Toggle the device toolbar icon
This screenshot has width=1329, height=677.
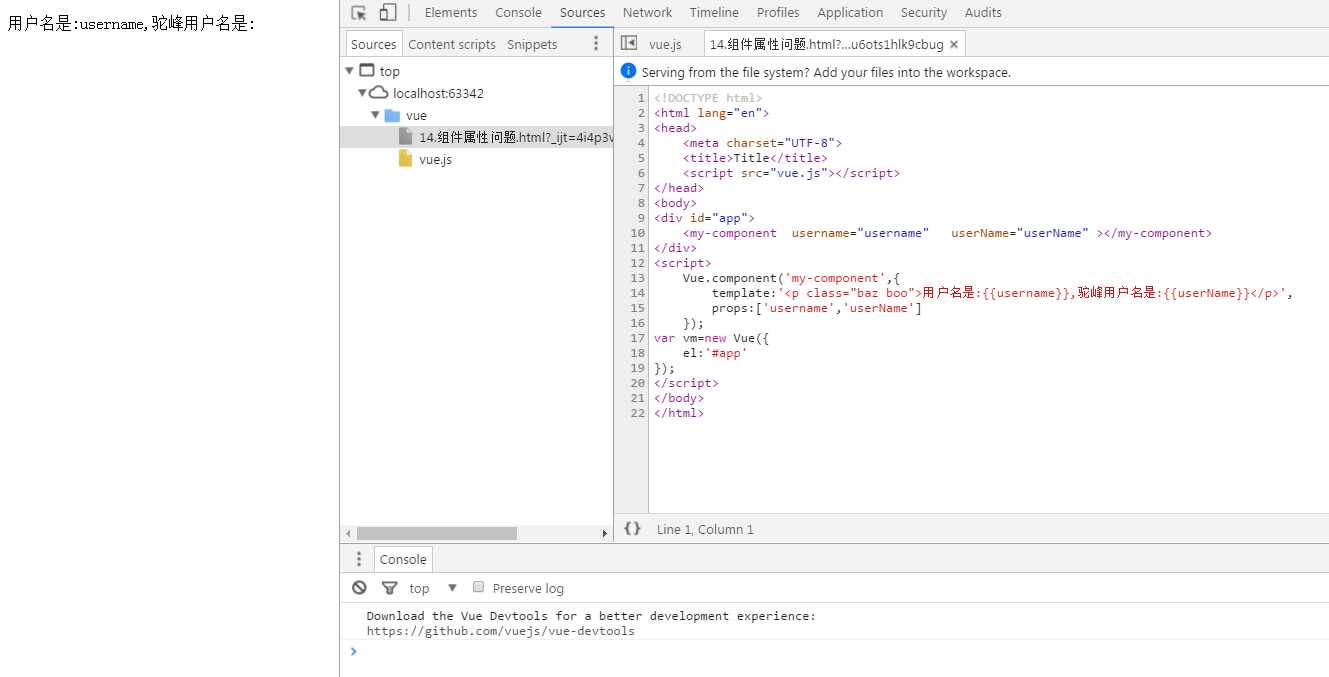[388, 13]
